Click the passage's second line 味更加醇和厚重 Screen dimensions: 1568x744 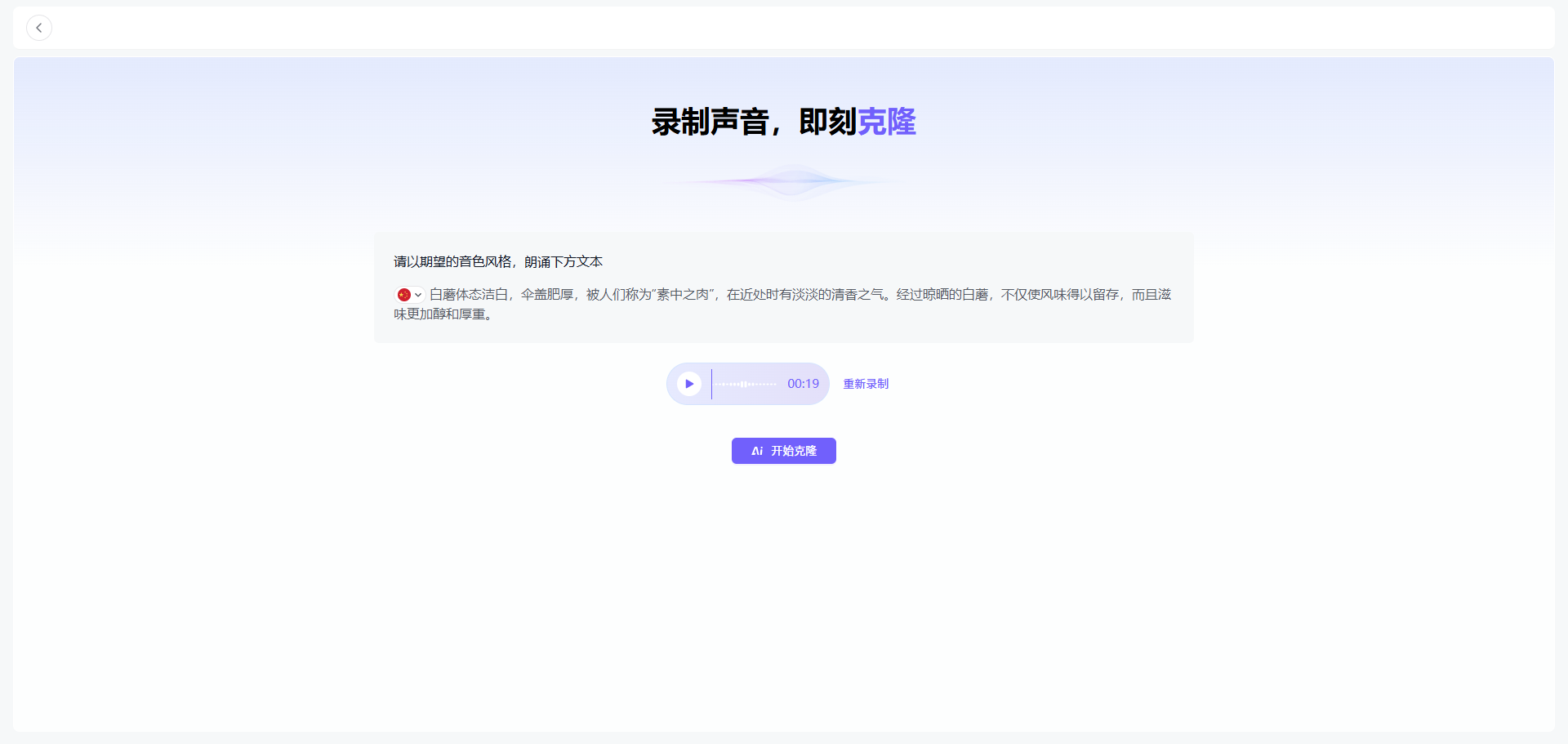[x=443, y=314]
